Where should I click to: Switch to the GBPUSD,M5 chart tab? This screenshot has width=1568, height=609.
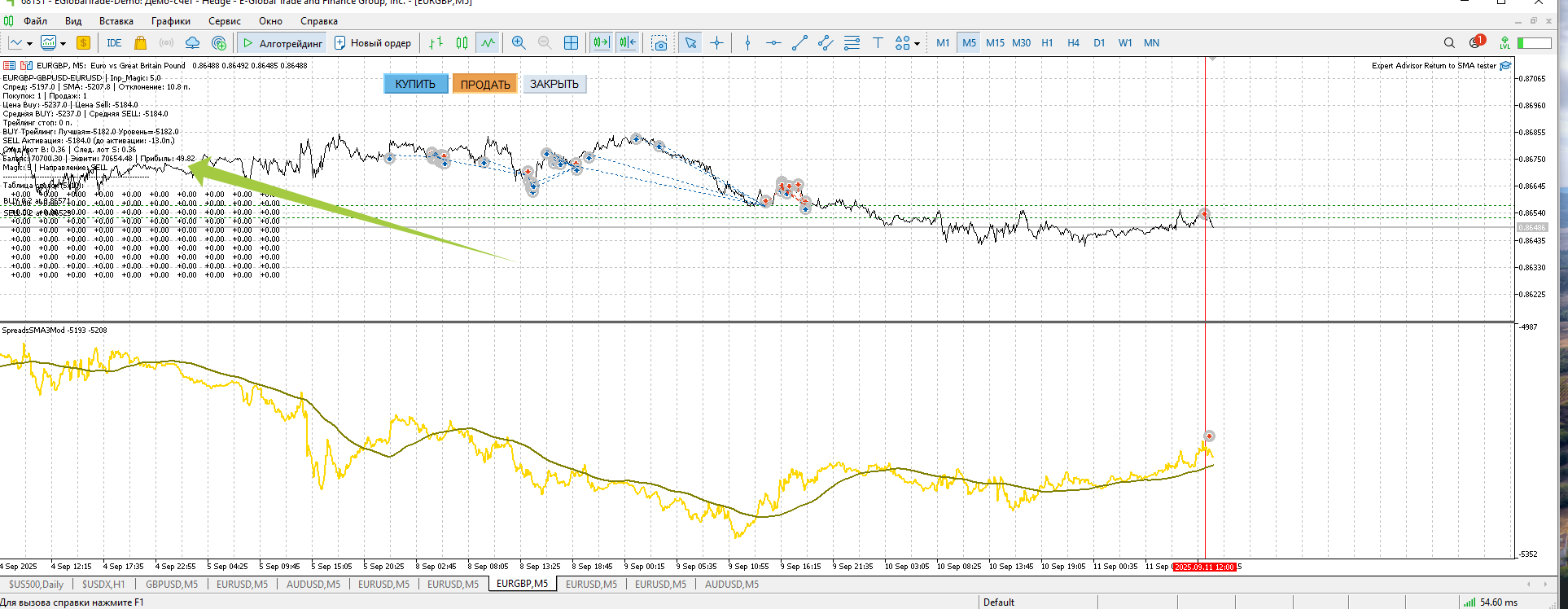171,584
